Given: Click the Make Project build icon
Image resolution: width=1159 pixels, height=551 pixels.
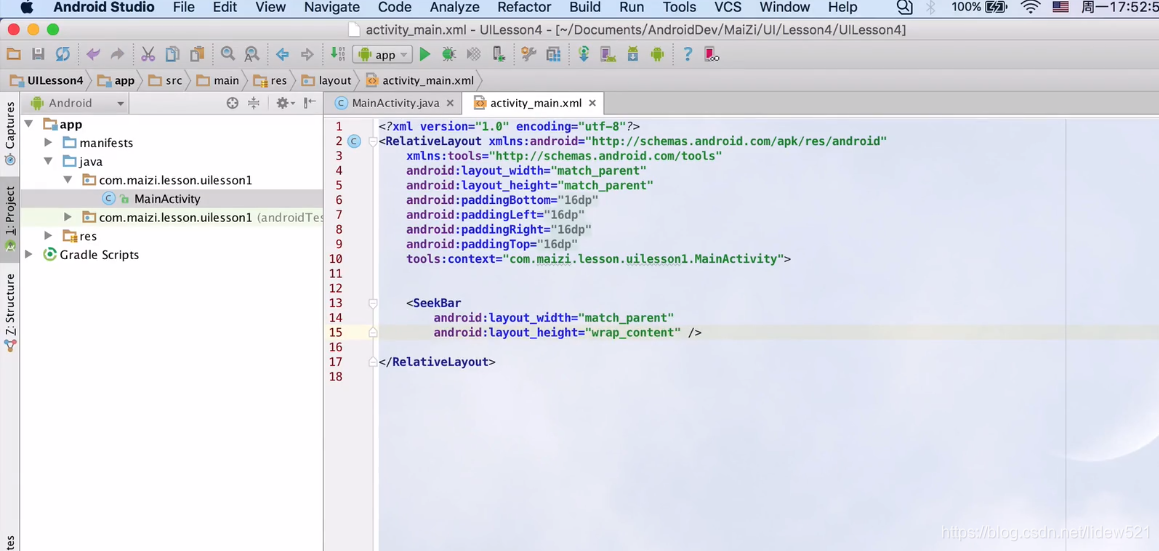Looking at the screenshot, I should point(337,54).
